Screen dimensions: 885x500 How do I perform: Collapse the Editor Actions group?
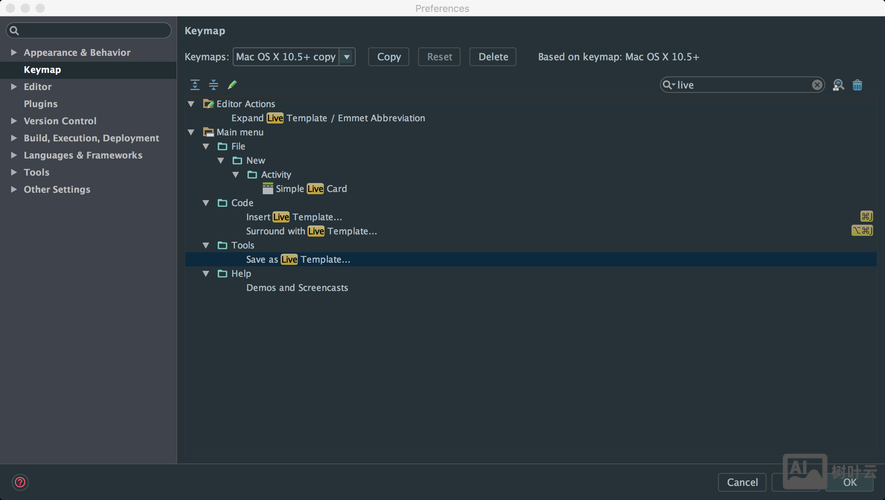[191, 104]
